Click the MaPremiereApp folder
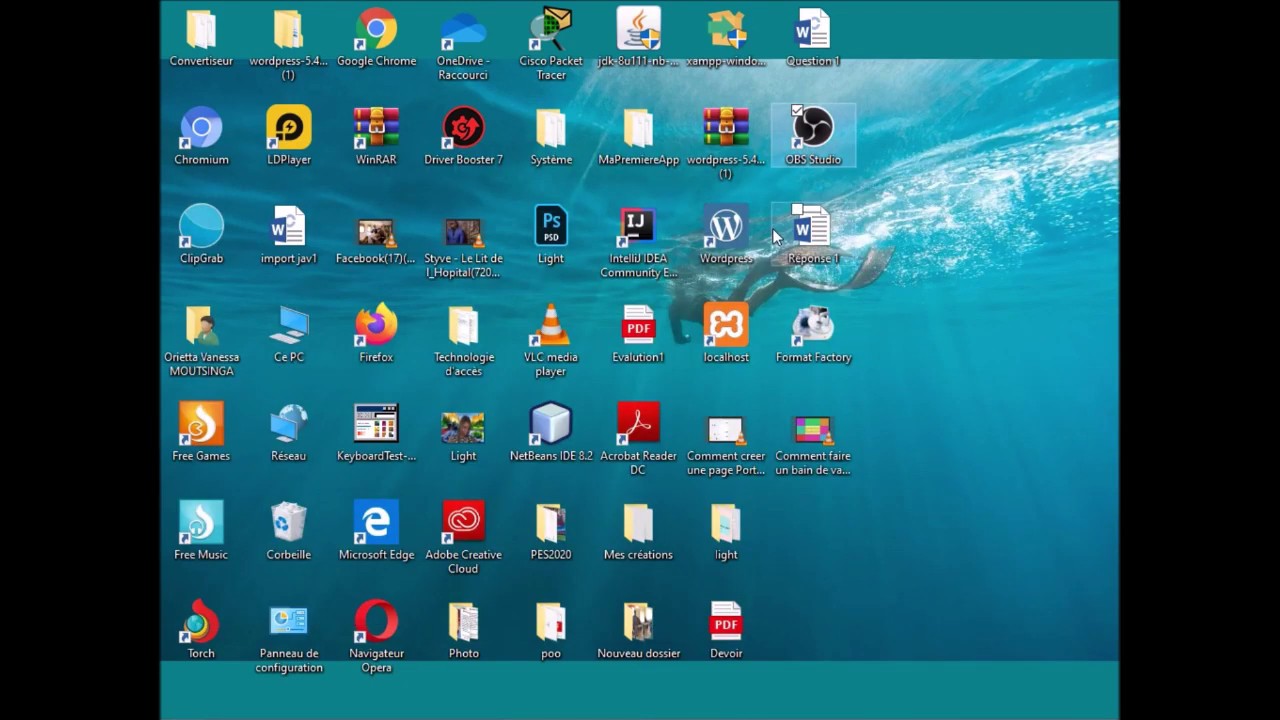 tap(638, 128)
